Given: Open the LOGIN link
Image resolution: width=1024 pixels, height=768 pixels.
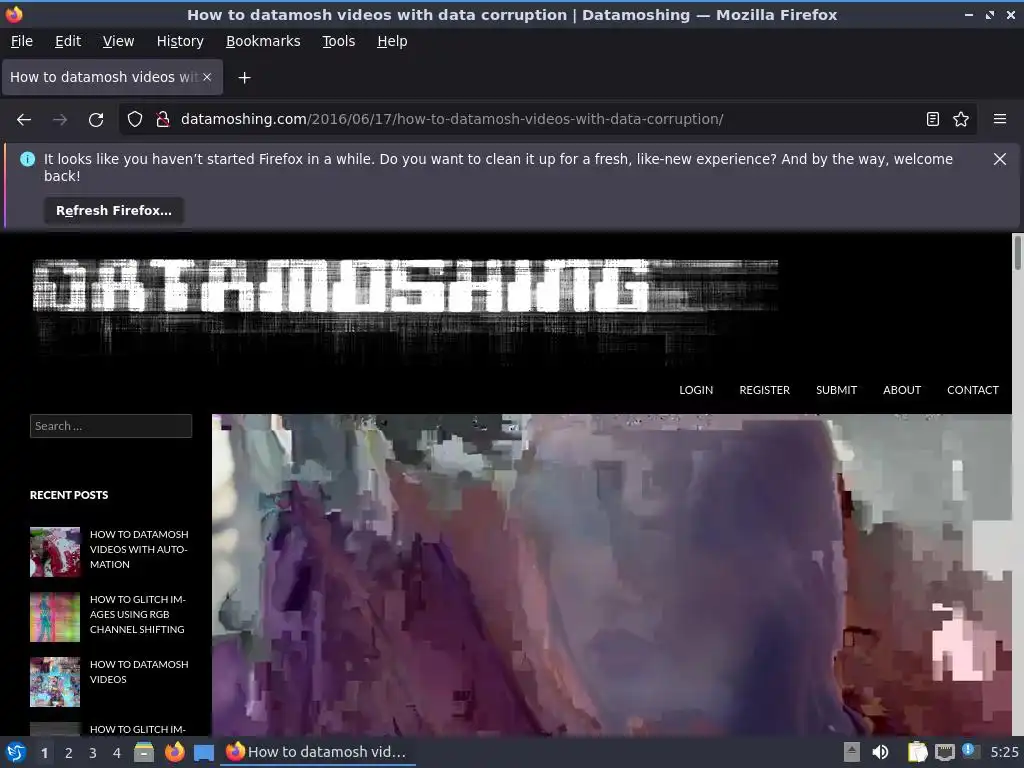Looking at the screenshot, I should 696,390.
